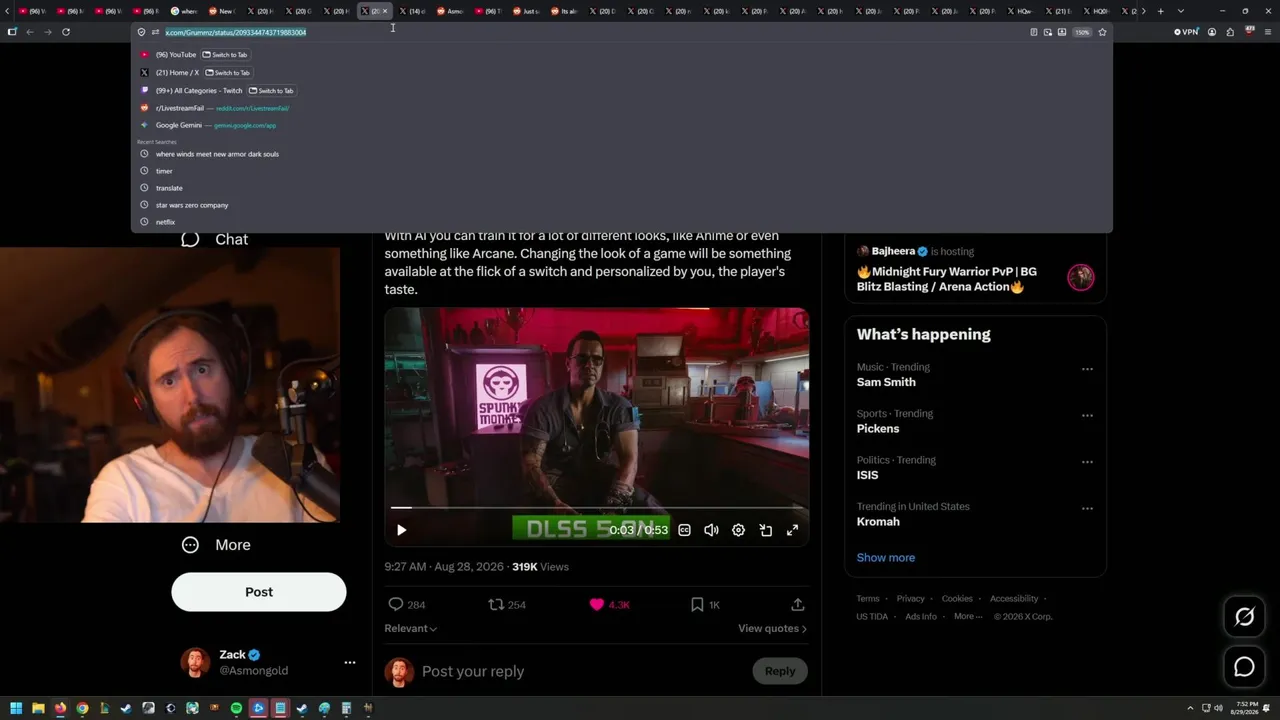Screen dimensions: 1280x720
Task: Open video settings gear
Action: pyautogui.click(x=738, y=530)
